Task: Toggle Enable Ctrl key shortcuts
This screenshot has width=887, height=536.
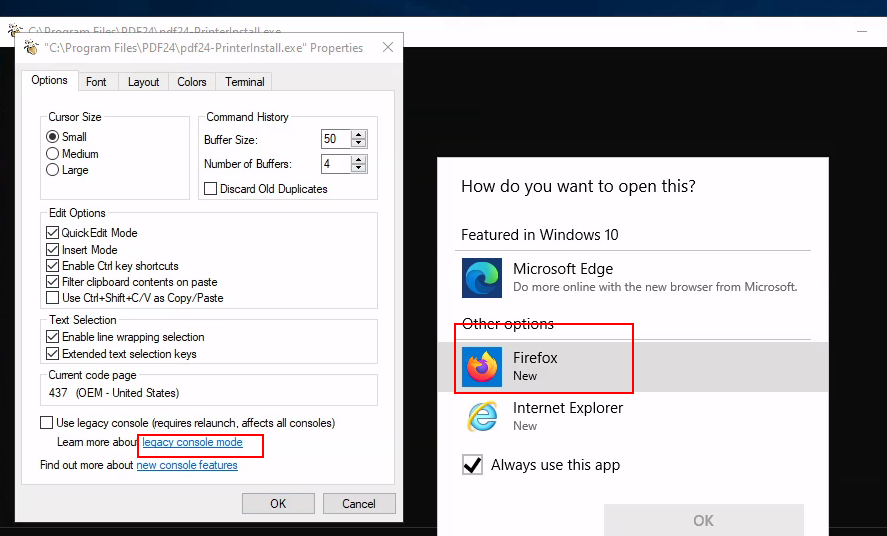Action: coord(53,266)
